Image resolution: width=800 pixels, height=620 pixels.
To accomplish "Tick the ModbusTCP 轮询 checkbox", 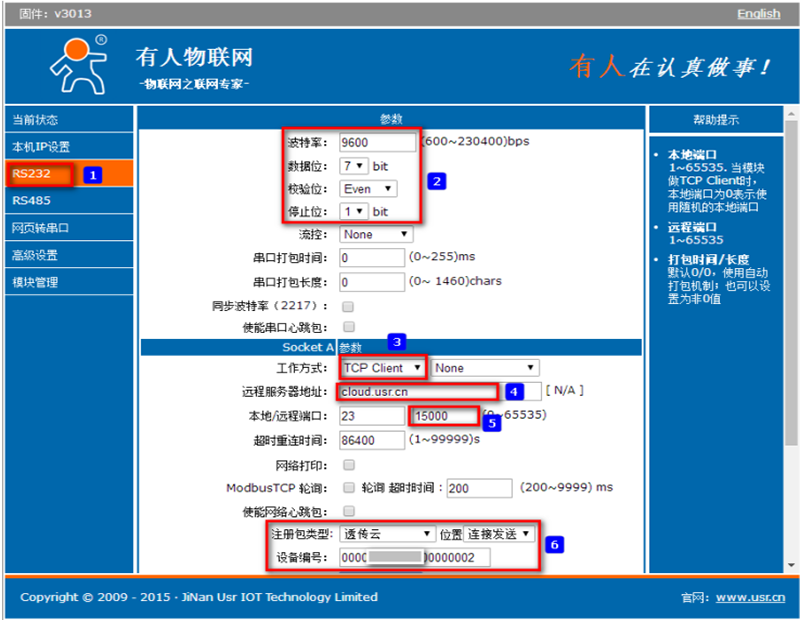I will (348, 487).
